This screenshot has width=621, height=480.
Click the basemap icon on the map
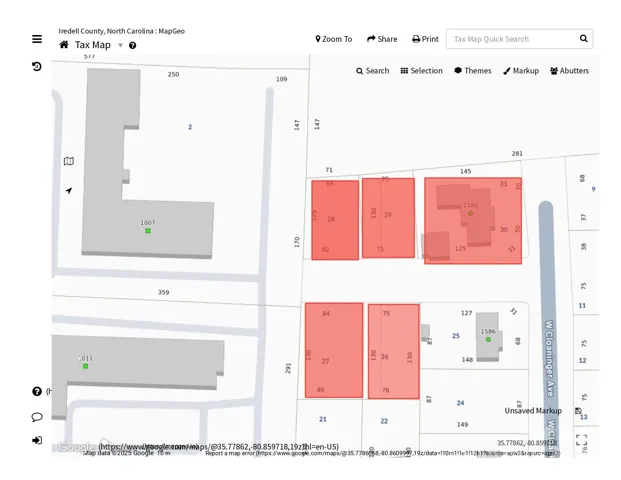69,161
